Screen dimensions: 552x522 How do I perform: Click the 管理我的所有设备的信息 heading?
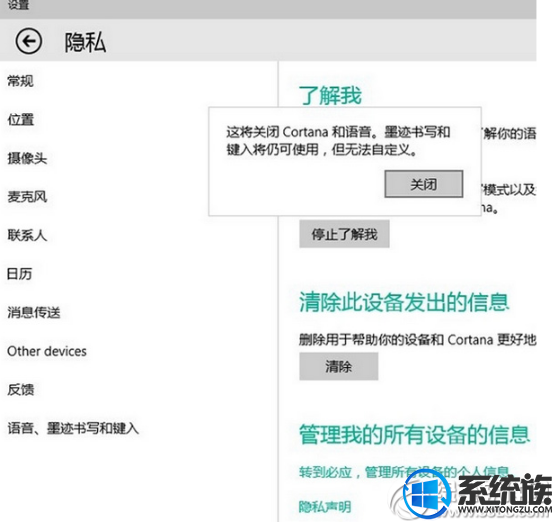point(414,435)
